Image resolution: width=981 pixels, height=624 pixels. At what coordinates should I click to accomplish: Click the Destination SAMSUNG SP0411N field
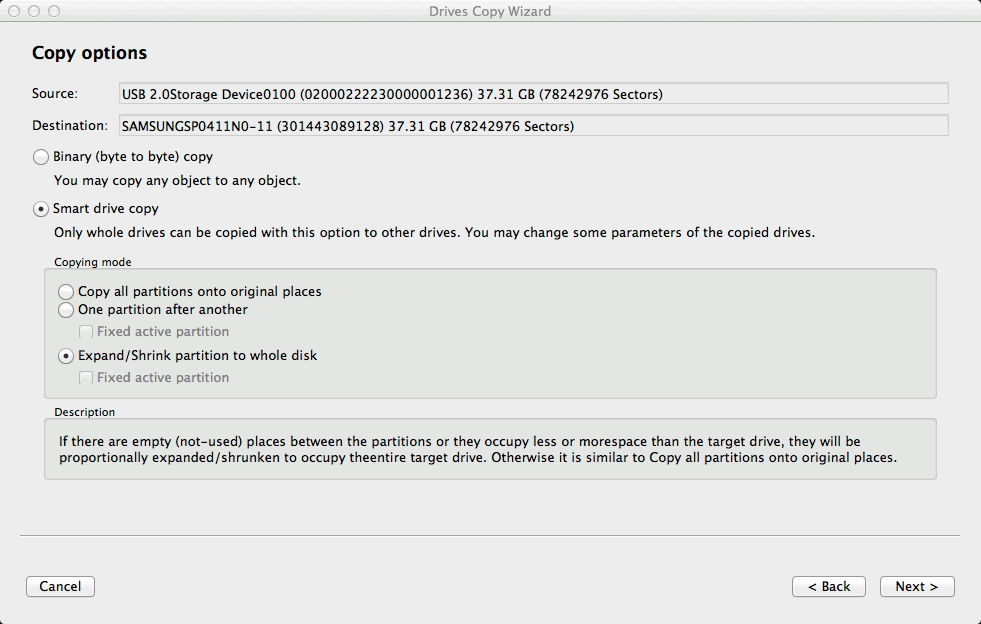532,126
